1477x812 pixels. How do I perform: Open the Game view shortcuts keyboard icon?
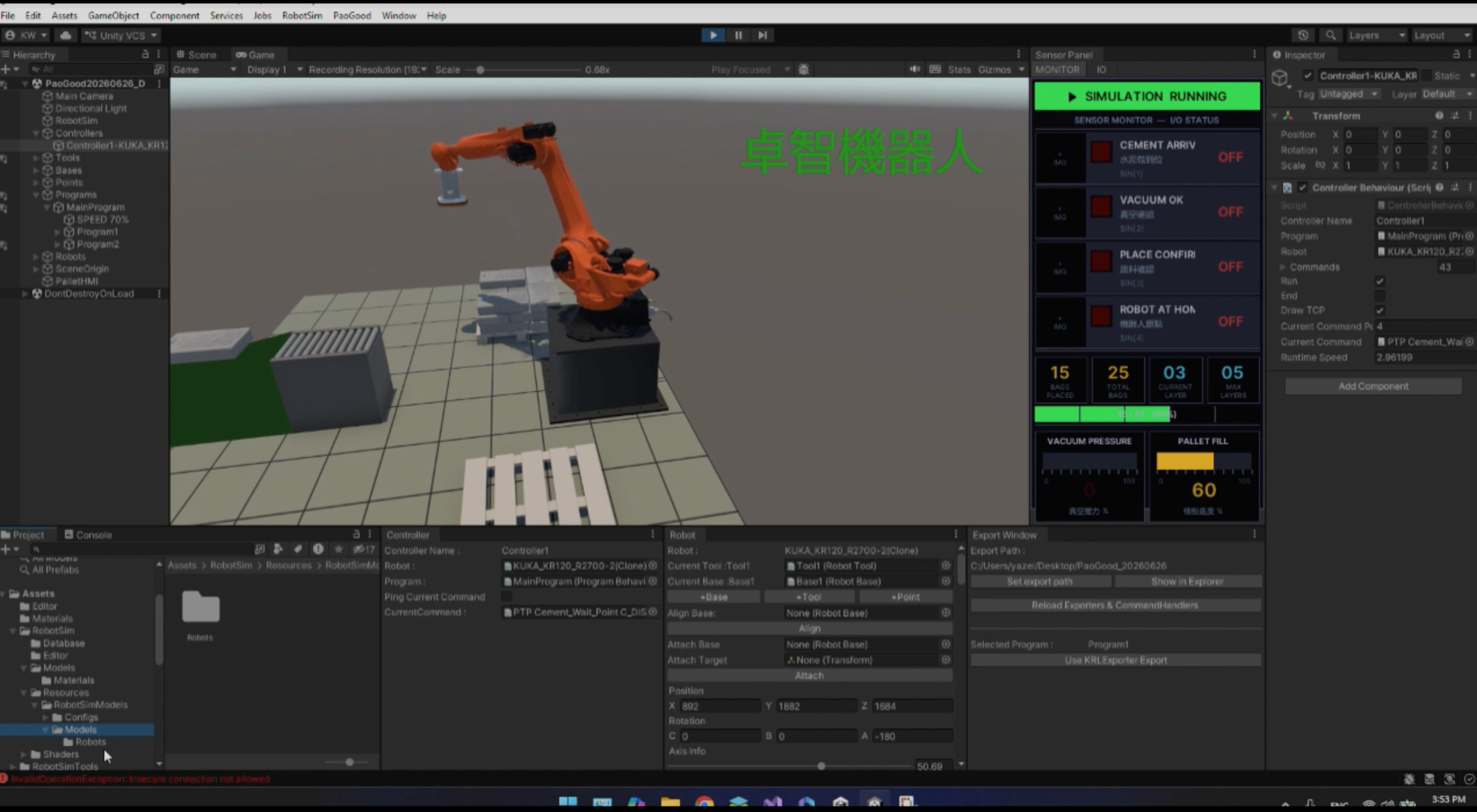(935, 69)
